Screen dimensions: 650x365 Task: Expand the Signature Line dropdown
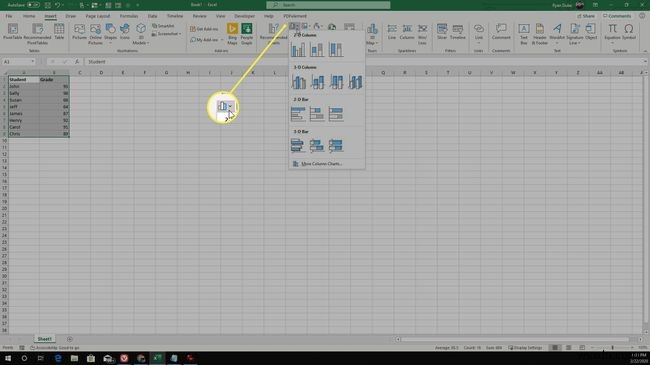[575, 34]
